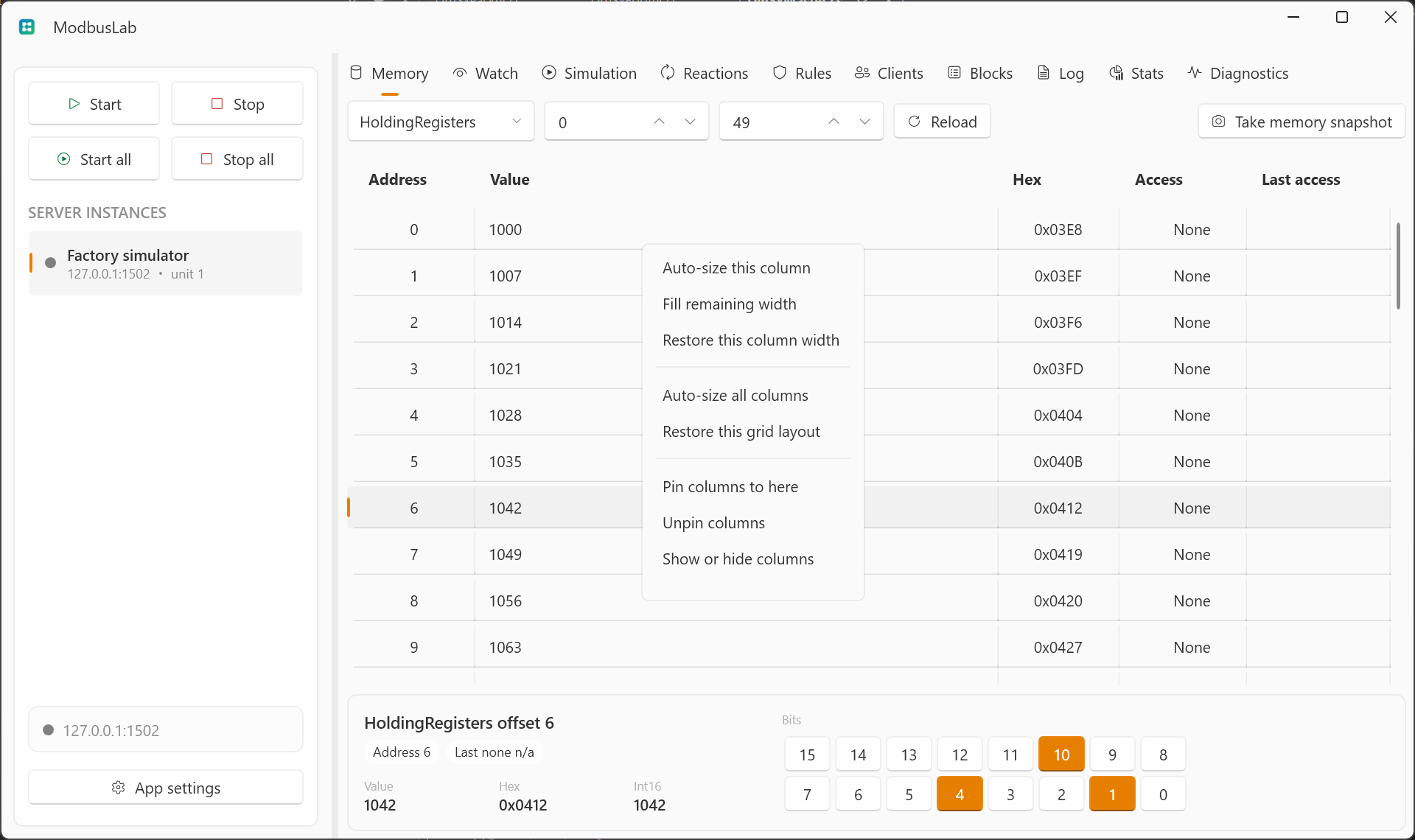Open Show or hide columns
Viewport: 1415px width, 840px height.
click(x=752, y=559)
